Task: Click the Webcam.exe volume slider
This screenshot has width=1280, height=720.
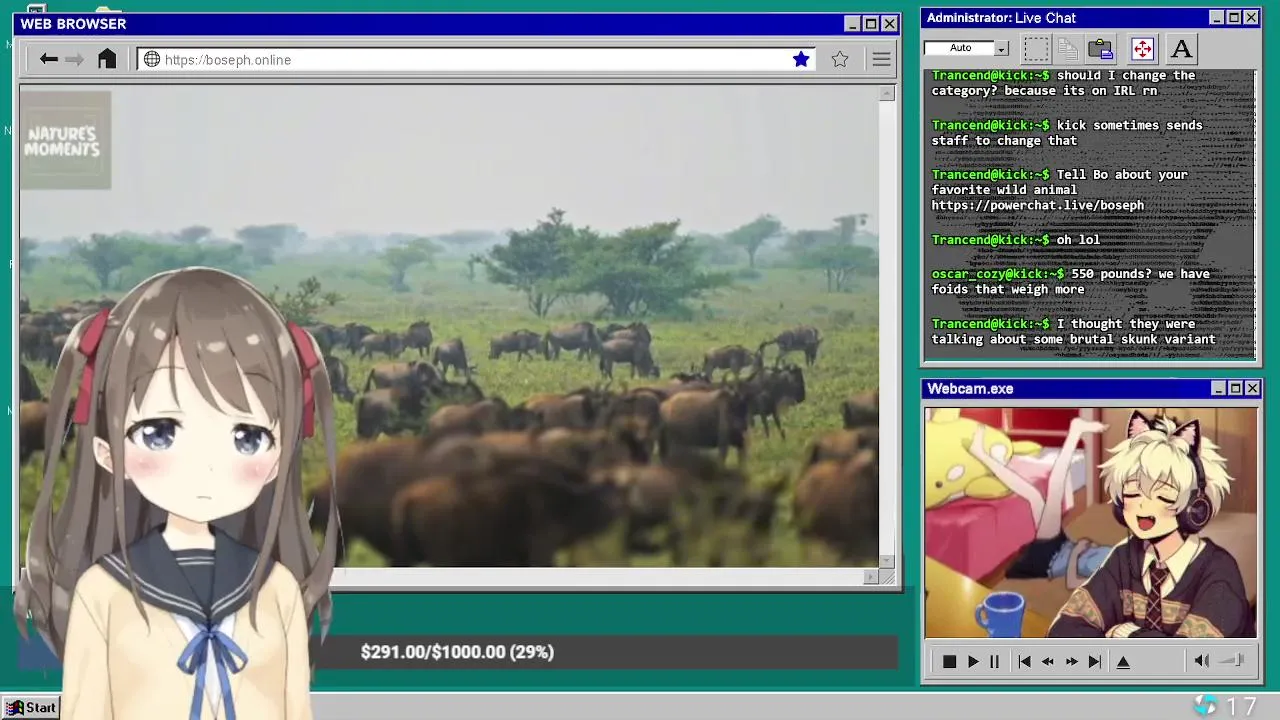Action: click(1232, 660)
